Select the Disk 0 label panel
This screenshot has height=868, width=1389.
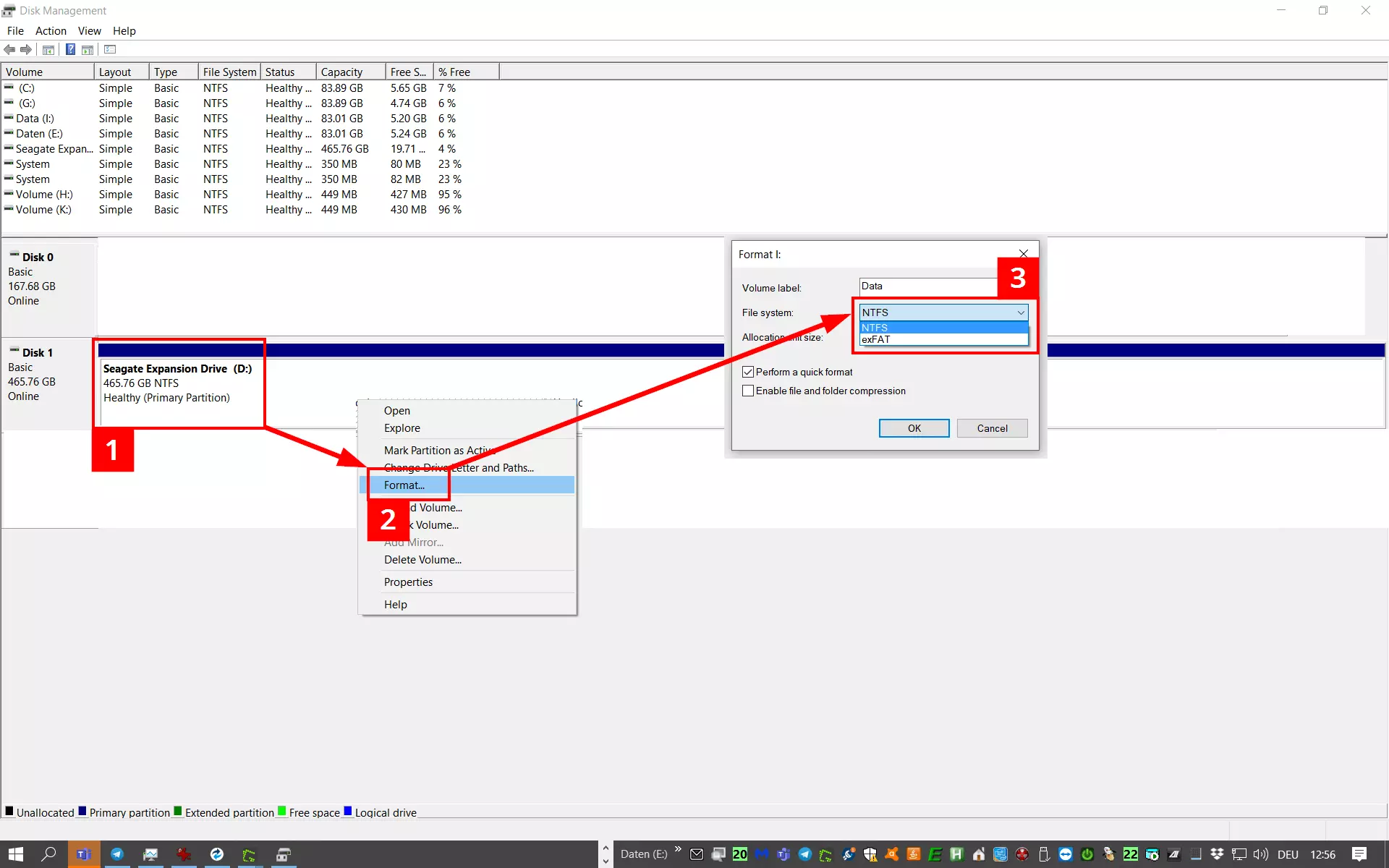click(49, 286)
